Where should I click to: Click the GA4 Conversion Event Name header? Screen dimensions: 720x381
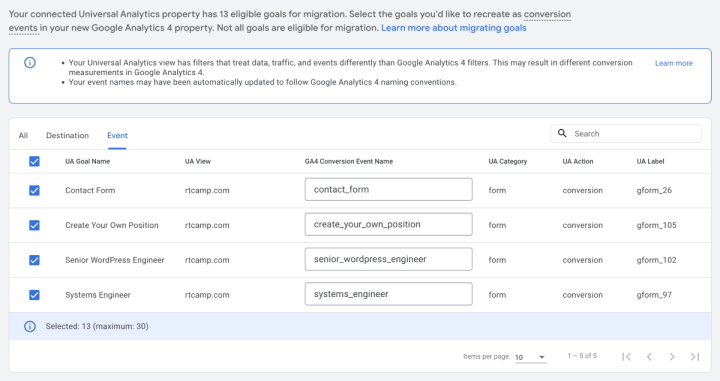pyautogui.click(x=349, y=161)
